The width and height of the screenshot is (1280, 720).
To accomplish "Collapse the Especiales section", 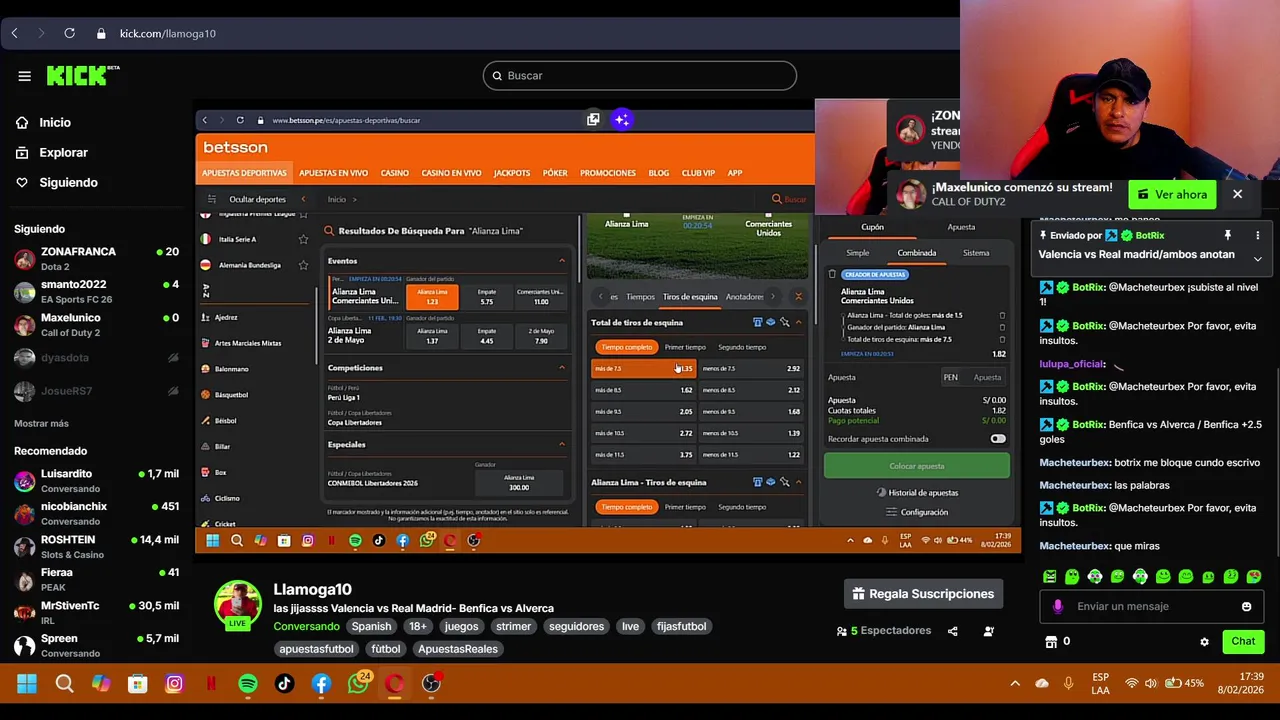I will pos(561,445).
